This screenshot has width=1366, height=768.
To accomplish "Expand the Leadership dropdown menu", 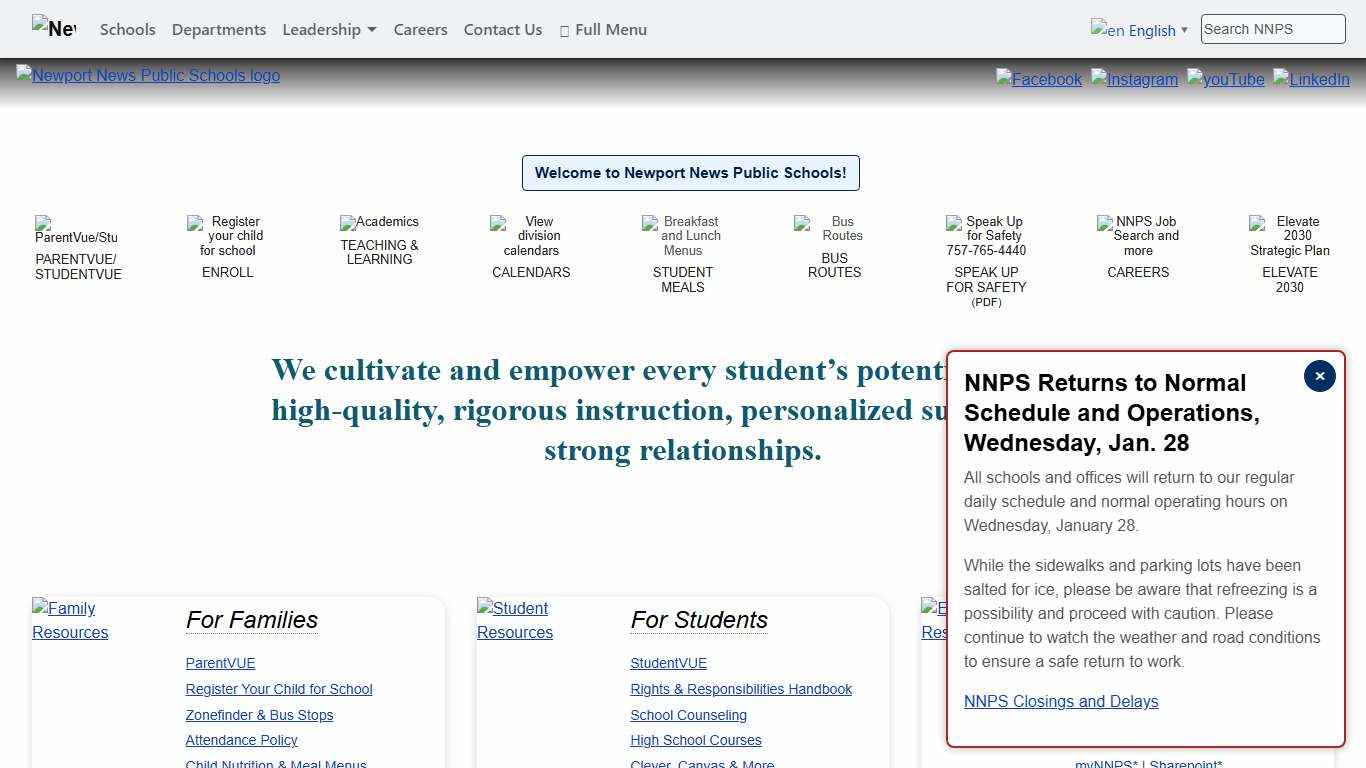I will [329, 29].
